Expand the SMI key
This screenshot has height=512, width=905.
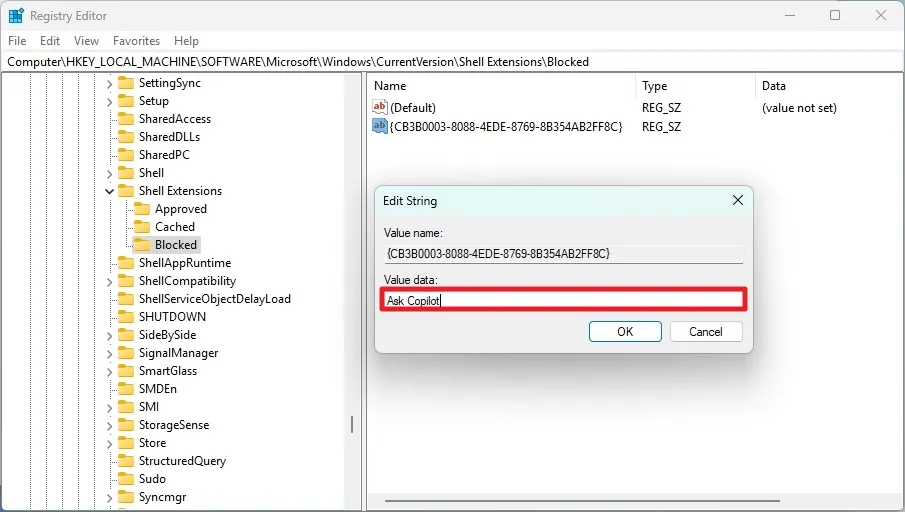click(x=109, y=408)
